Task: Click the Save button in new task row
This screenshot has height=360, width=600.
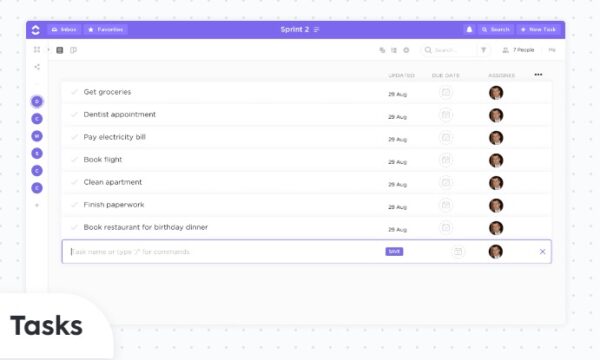Action: click(394, 252)
